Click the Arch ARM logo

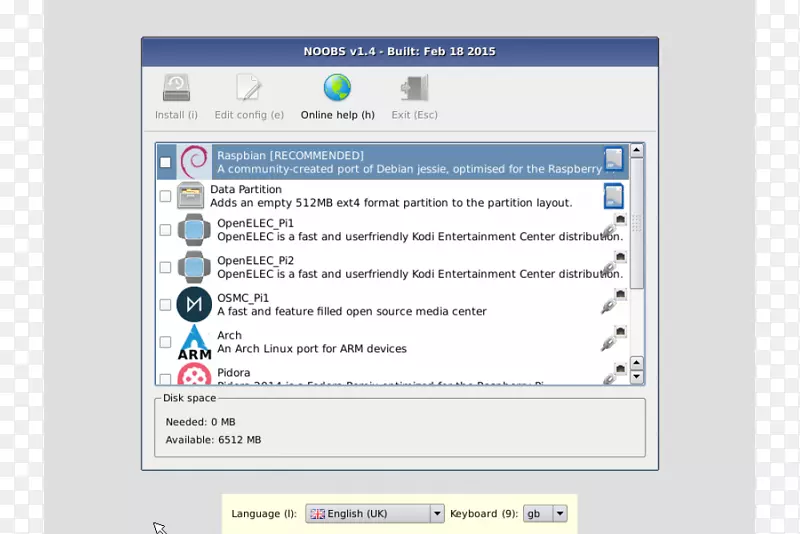tap(194, 342)
